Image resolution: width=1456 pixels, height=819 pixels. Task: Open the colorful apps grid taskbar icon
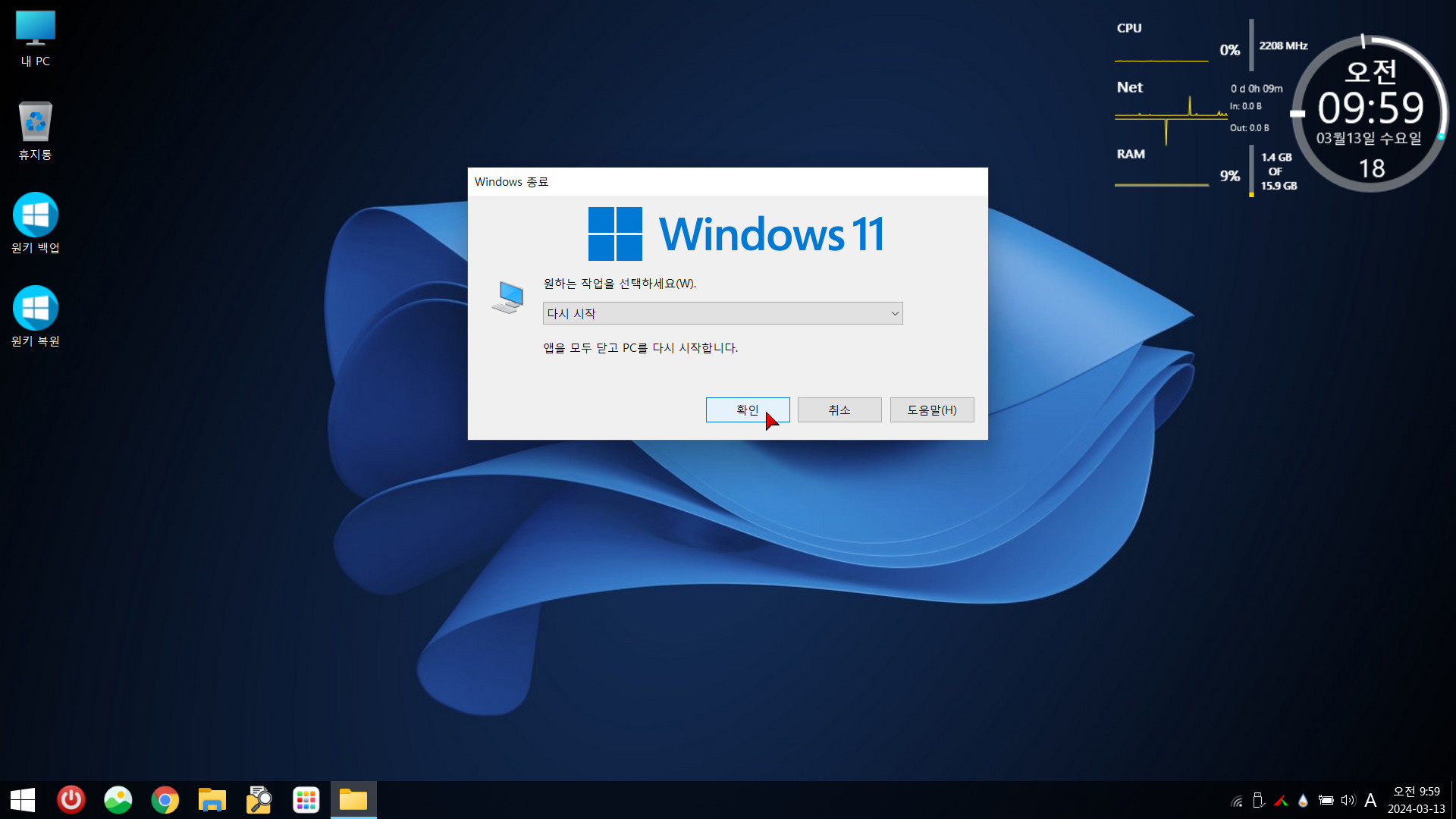[x=306, y=800]
